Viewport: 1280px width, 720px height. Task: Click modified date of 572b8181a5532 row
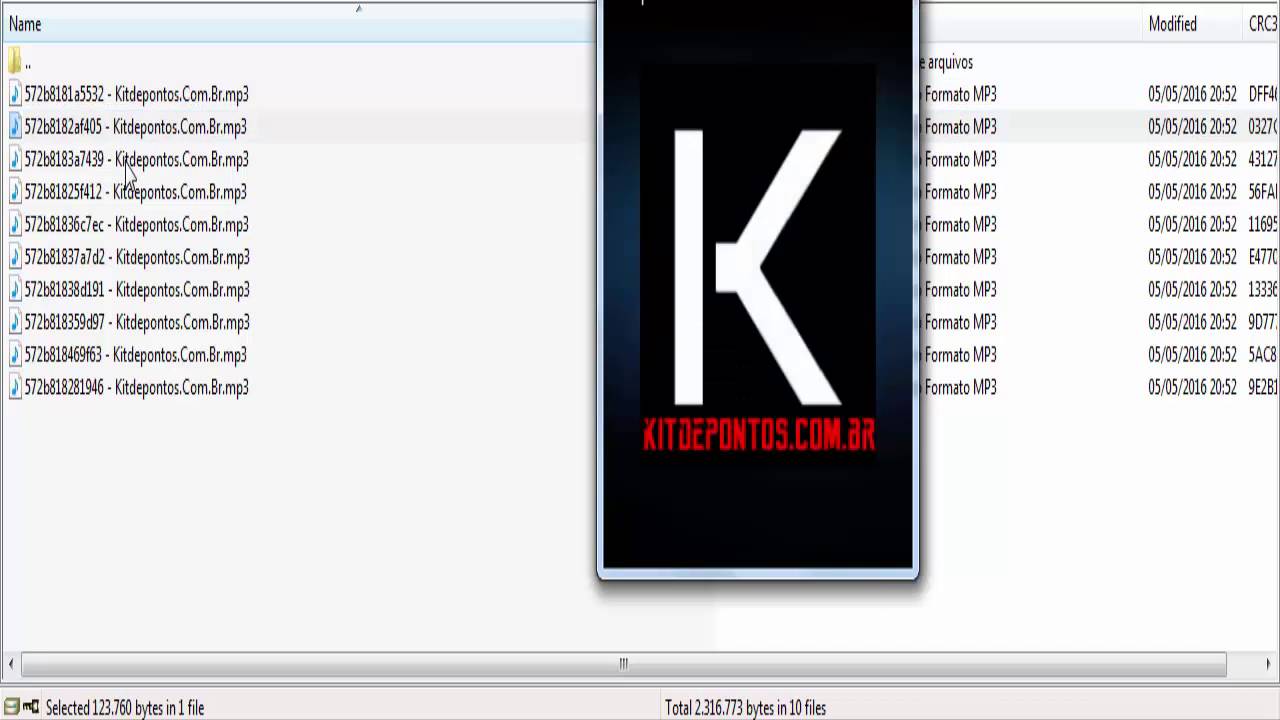pos(1192,95)
